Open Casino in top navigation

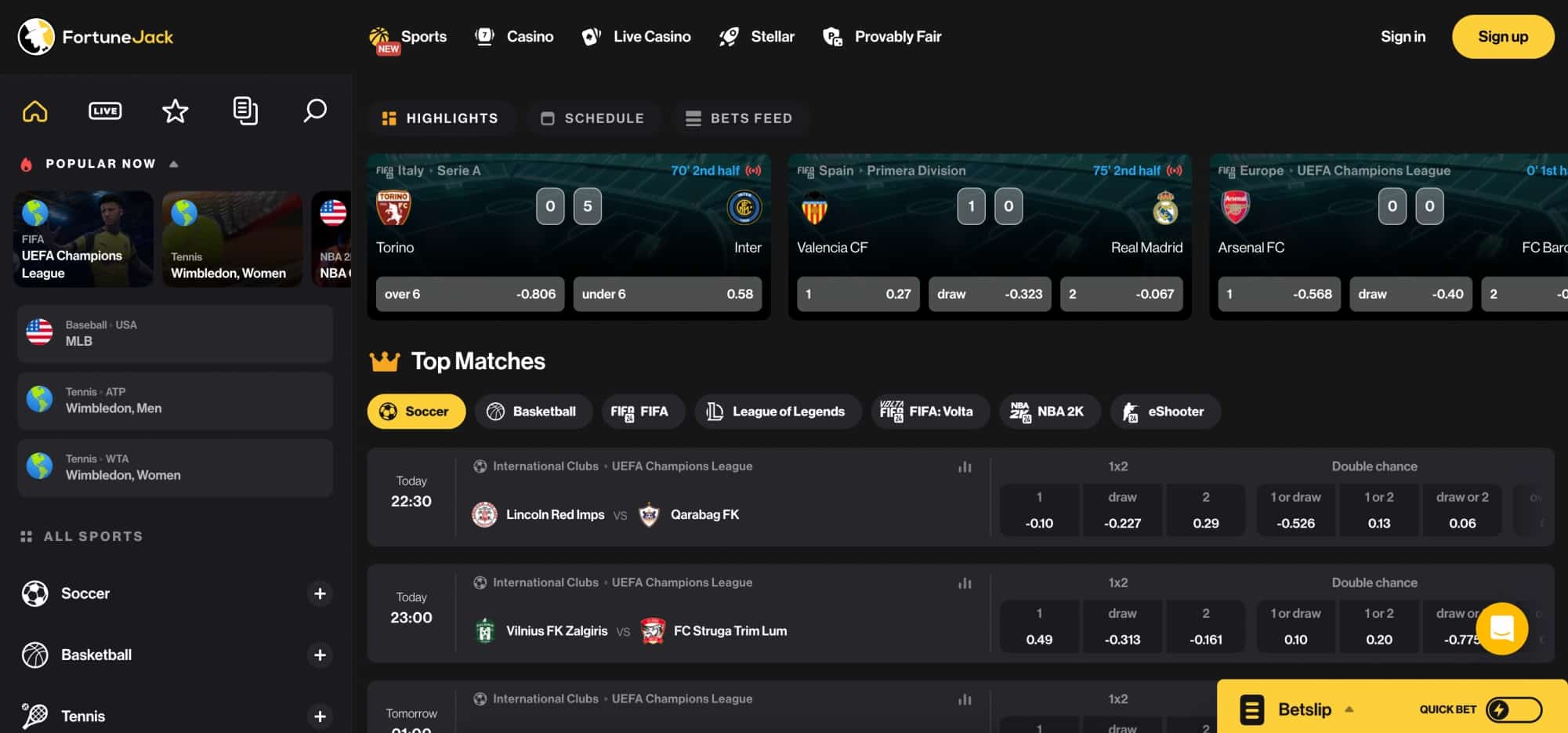(x=514, y=37)
